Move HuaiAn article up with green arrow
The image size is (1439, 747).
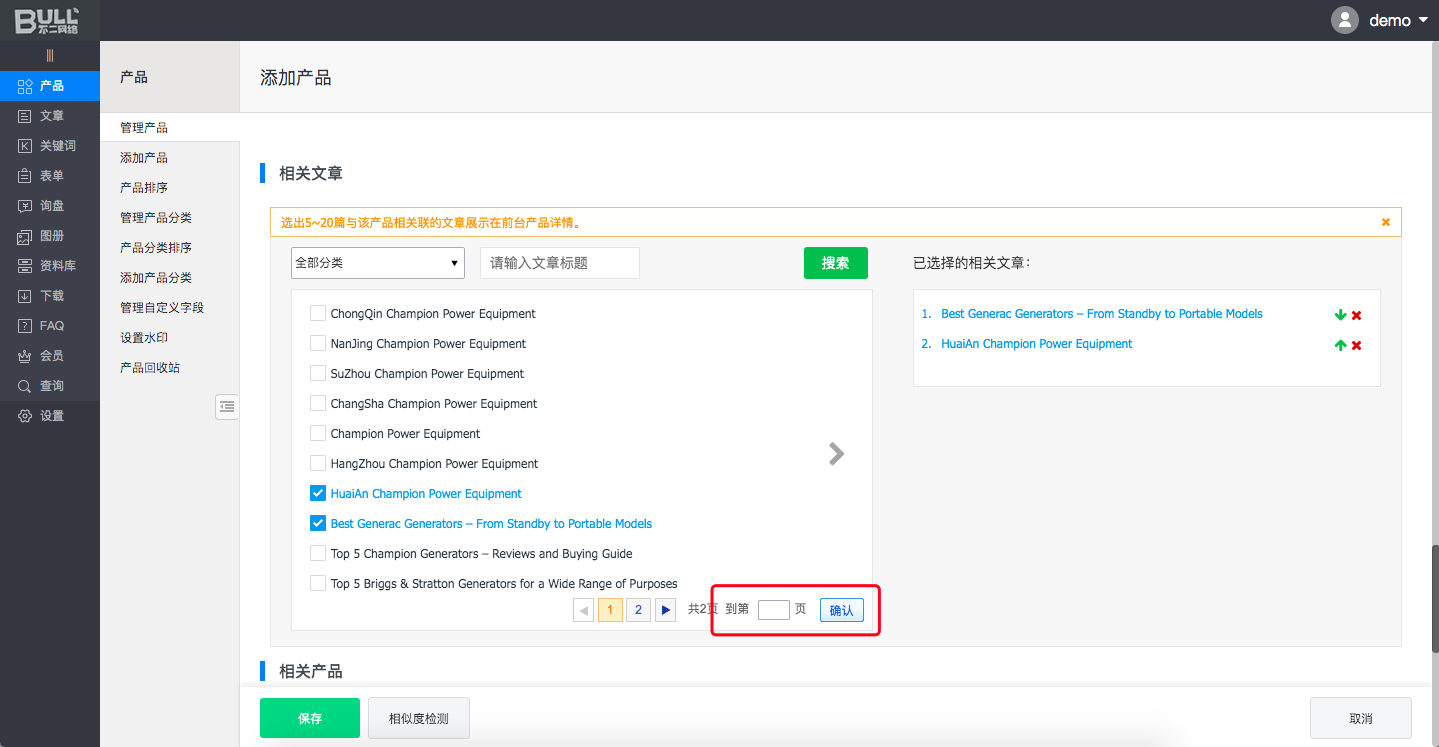(1340, 345)
